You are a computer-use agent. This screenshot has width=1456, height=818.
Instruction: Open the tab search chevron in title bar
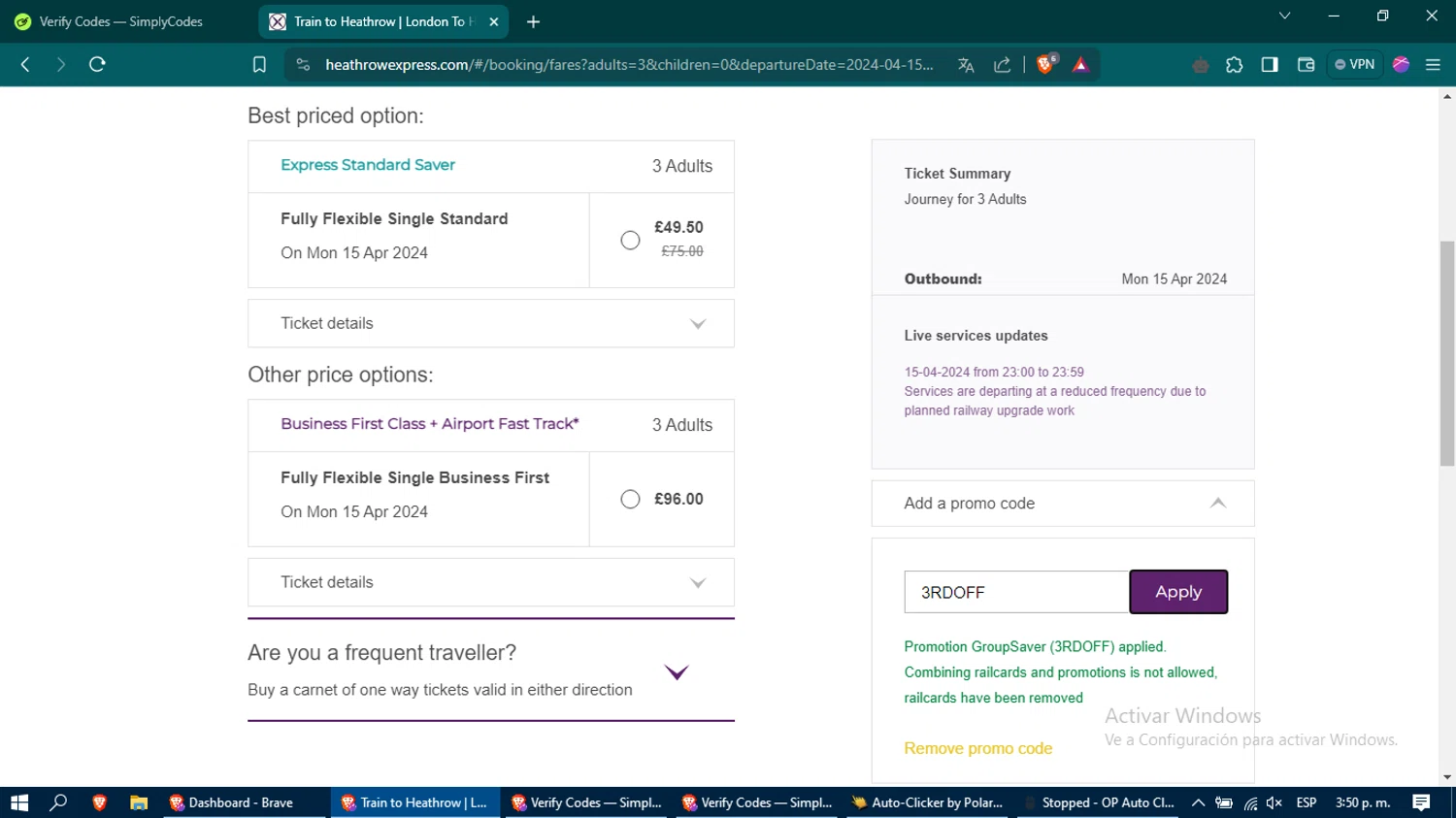click(1284, 16)
